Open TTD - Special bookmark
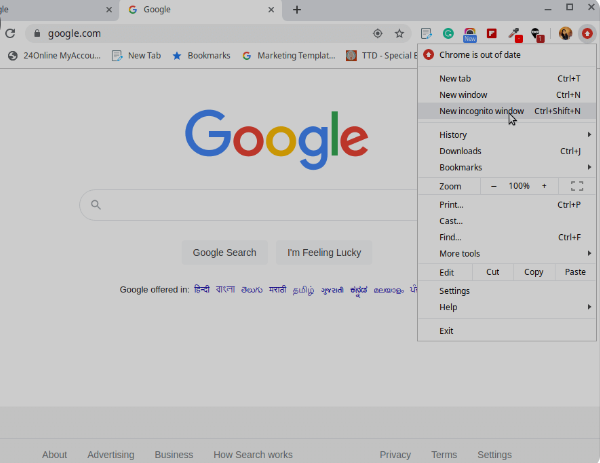600x463 pixels. 382,56
